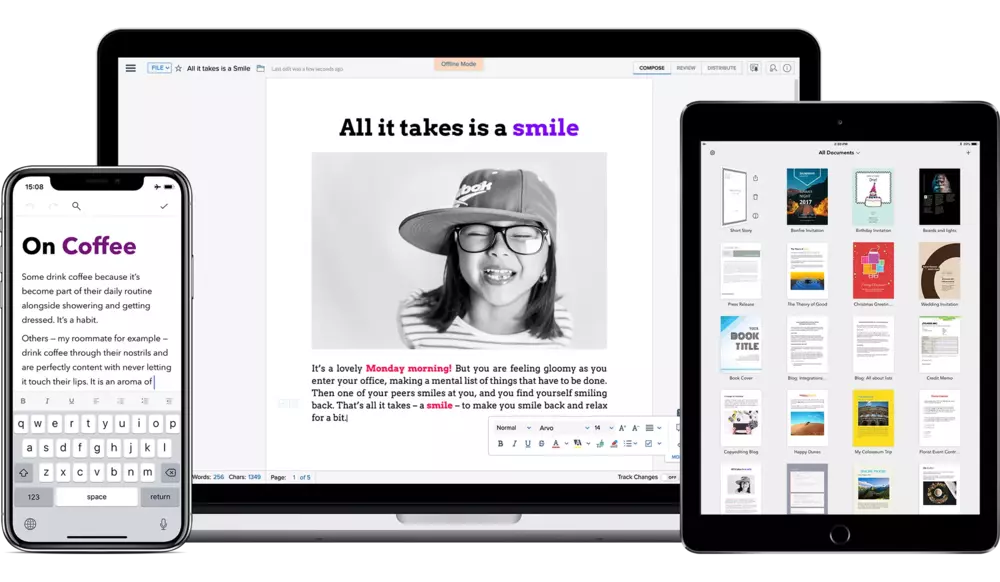Tap Italic in the phone formatting bar

pyautogui.click(x=47, y=401)
